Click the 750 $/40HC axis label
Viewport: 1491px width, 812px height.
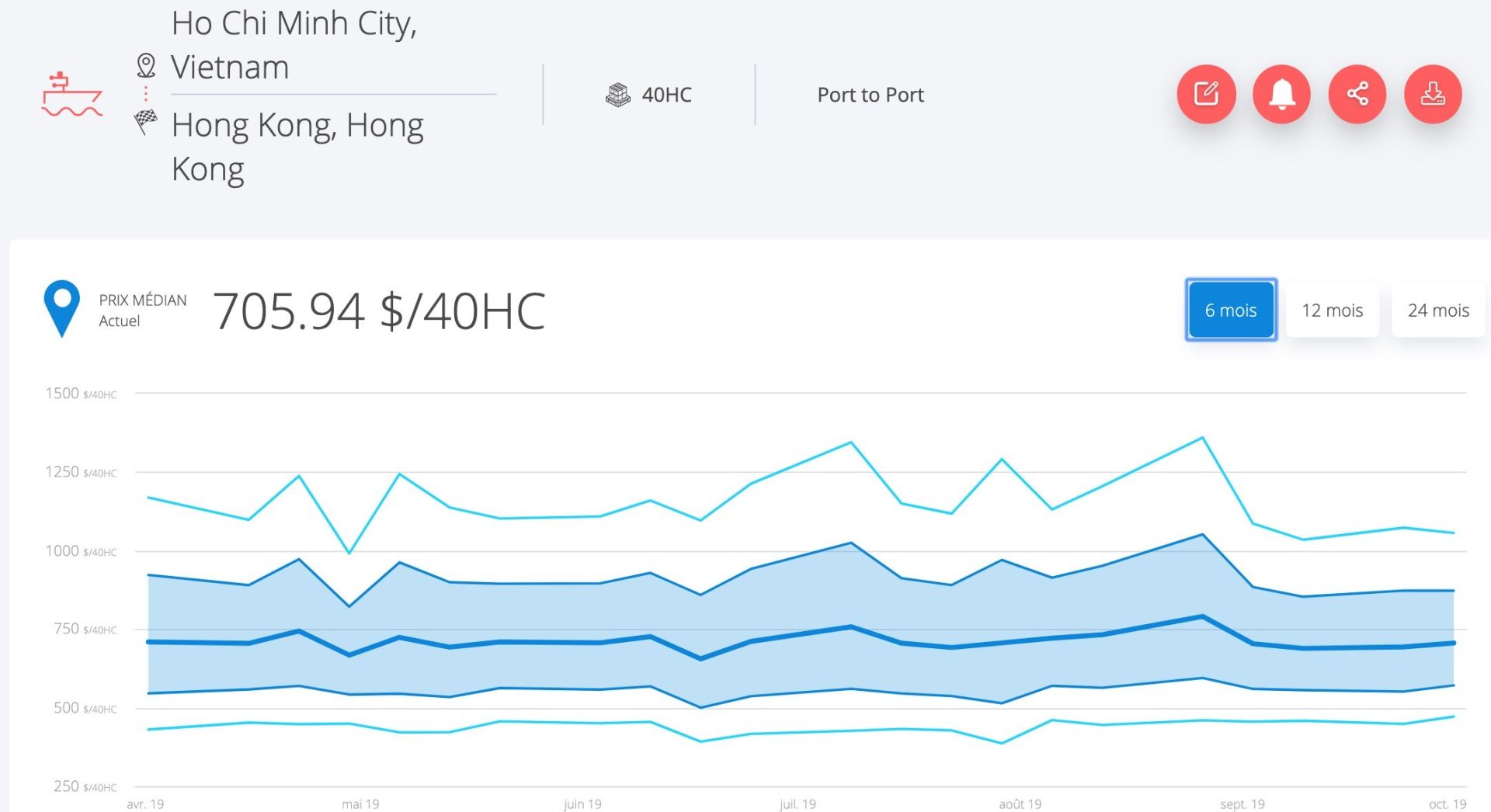point(85,629)
